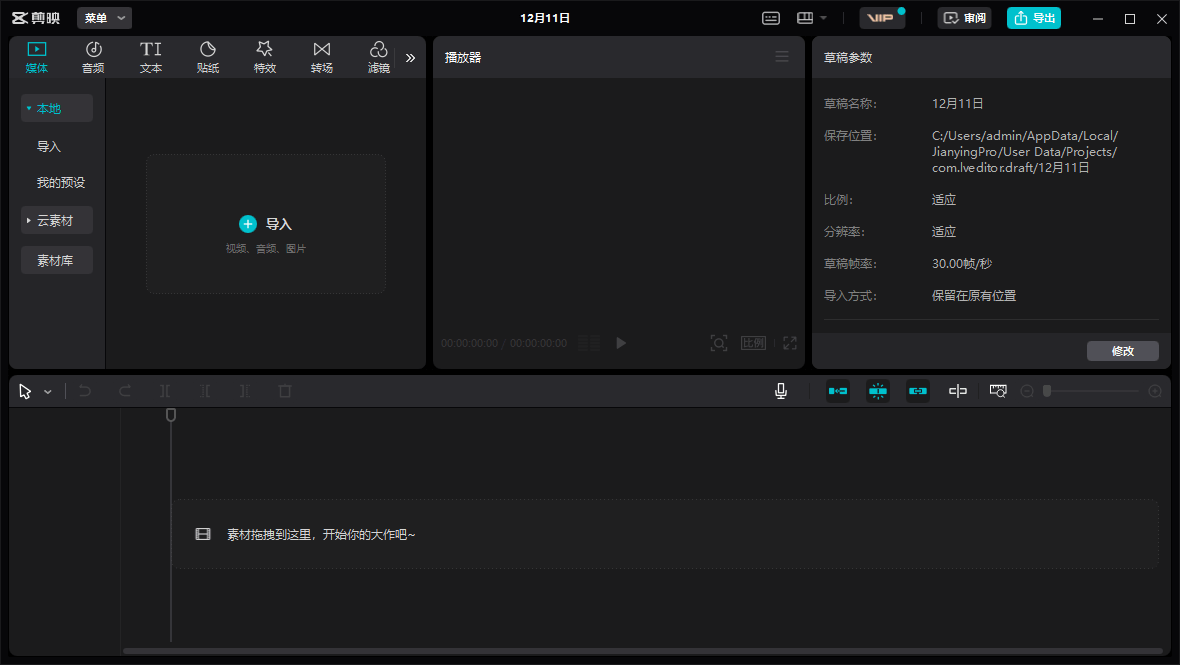Select 导入 in the left sidebar

(49, 147)
